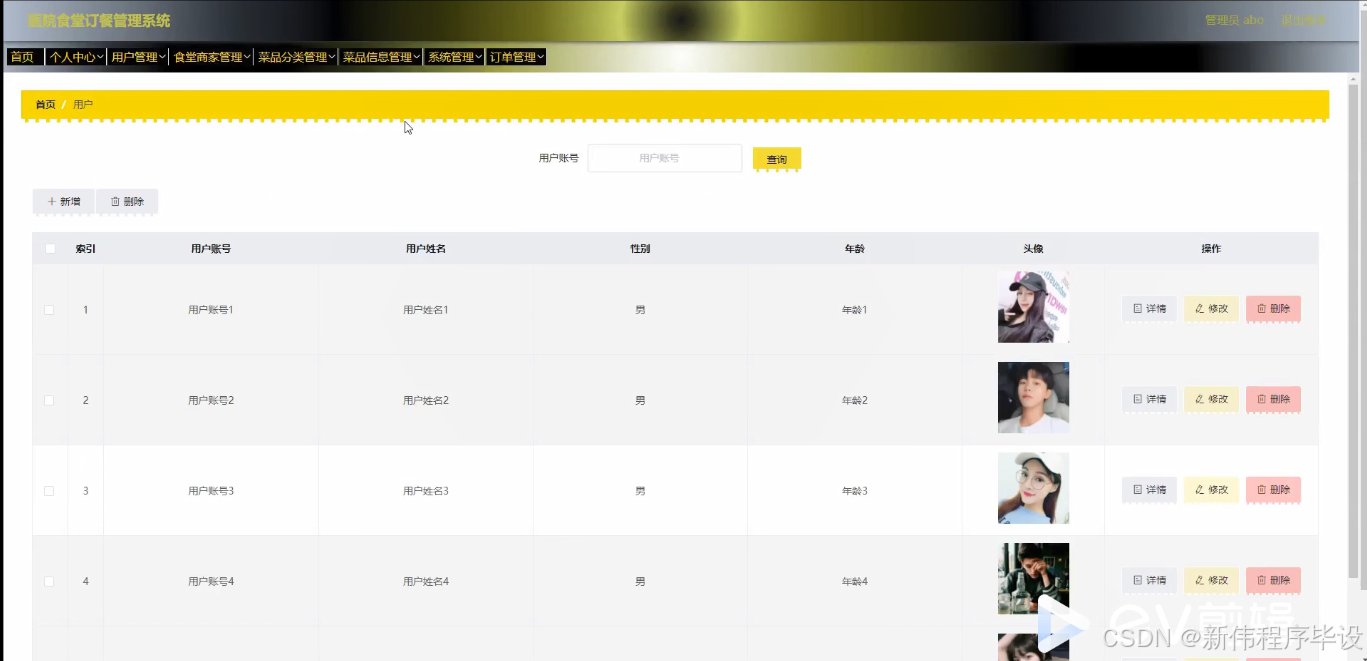Click the red 删除 for 用户账号4
The image size is (1367, 661).
1273,580
